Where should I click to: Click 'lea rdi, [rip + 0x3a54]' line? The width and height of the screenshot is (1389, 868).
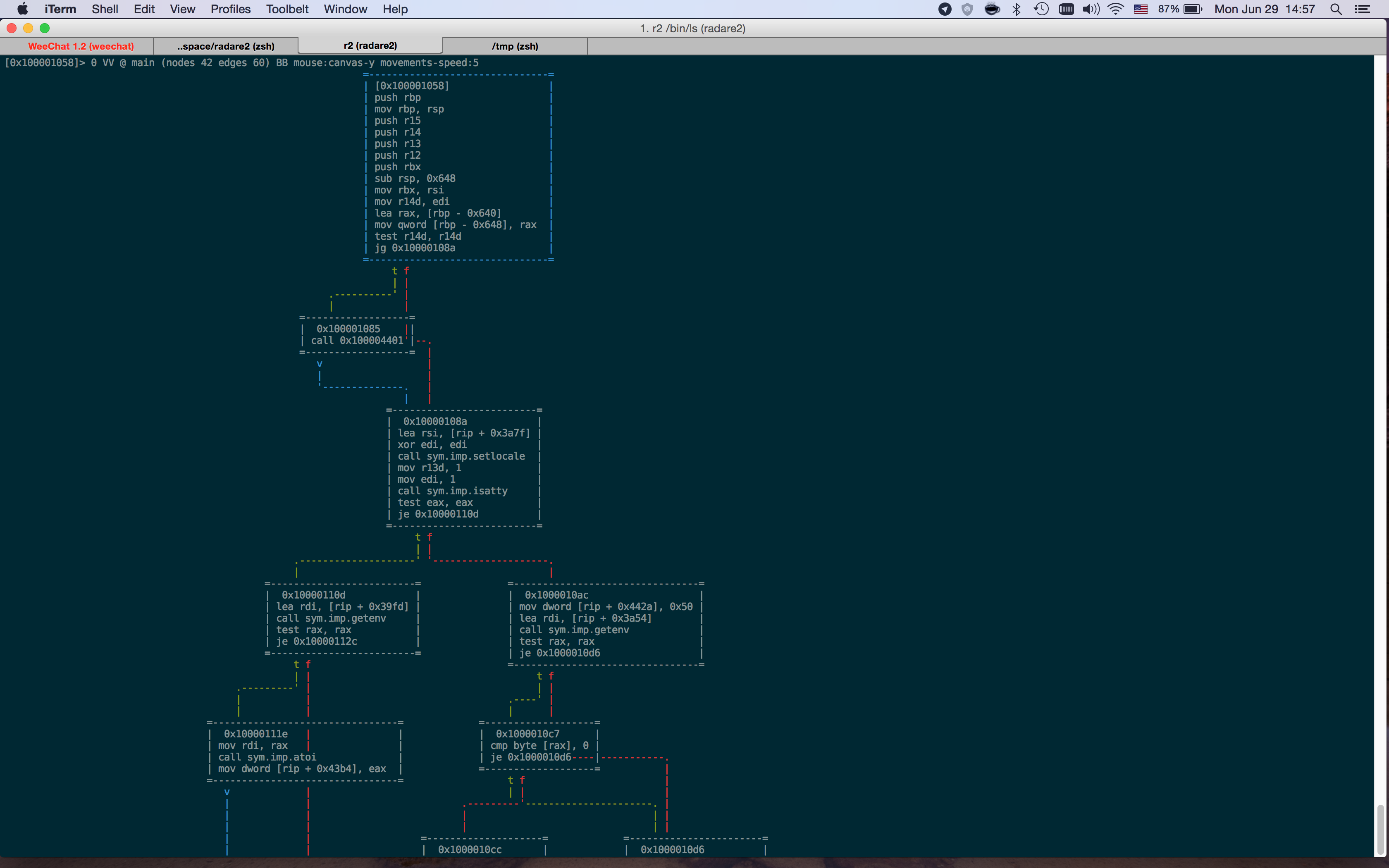tap(585, 618)
